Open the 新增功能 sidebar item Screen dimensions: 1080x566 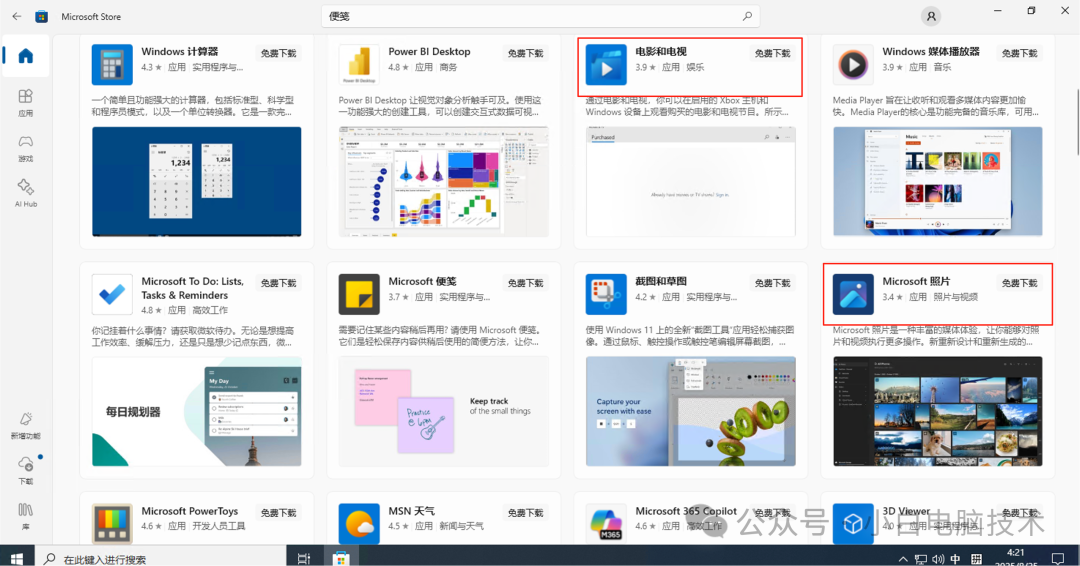point(25,426)
